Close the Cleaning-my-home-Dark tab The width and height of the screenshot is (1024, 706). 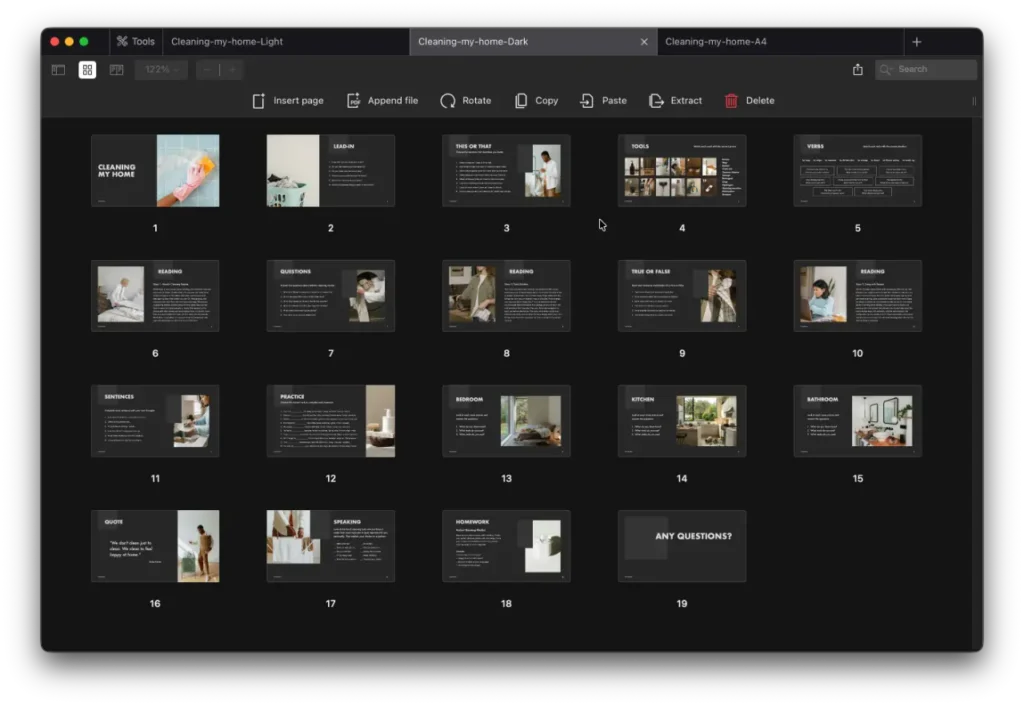point(644,42)
